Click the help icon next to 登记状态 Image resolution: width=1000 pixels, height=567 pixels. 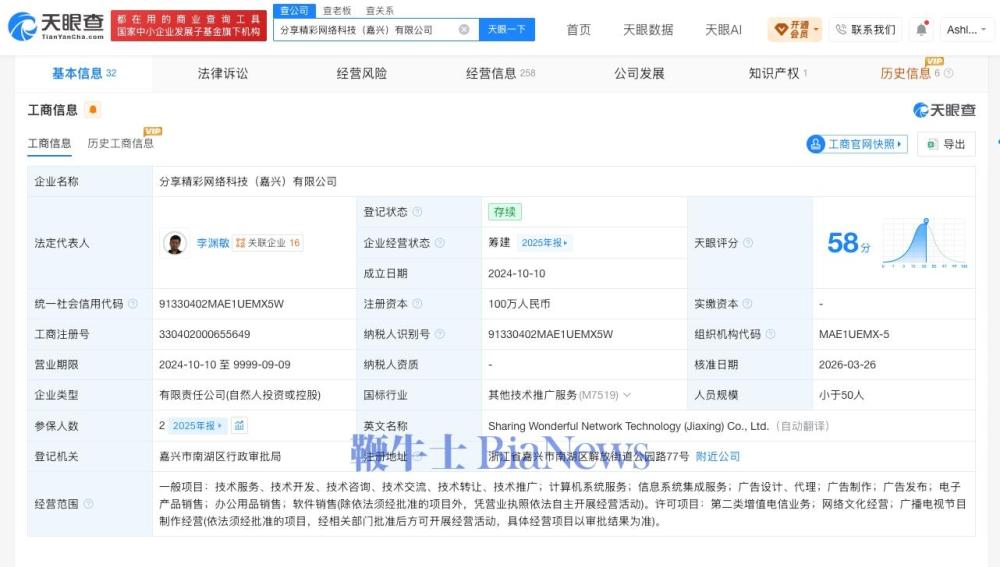tap(417, 212)
